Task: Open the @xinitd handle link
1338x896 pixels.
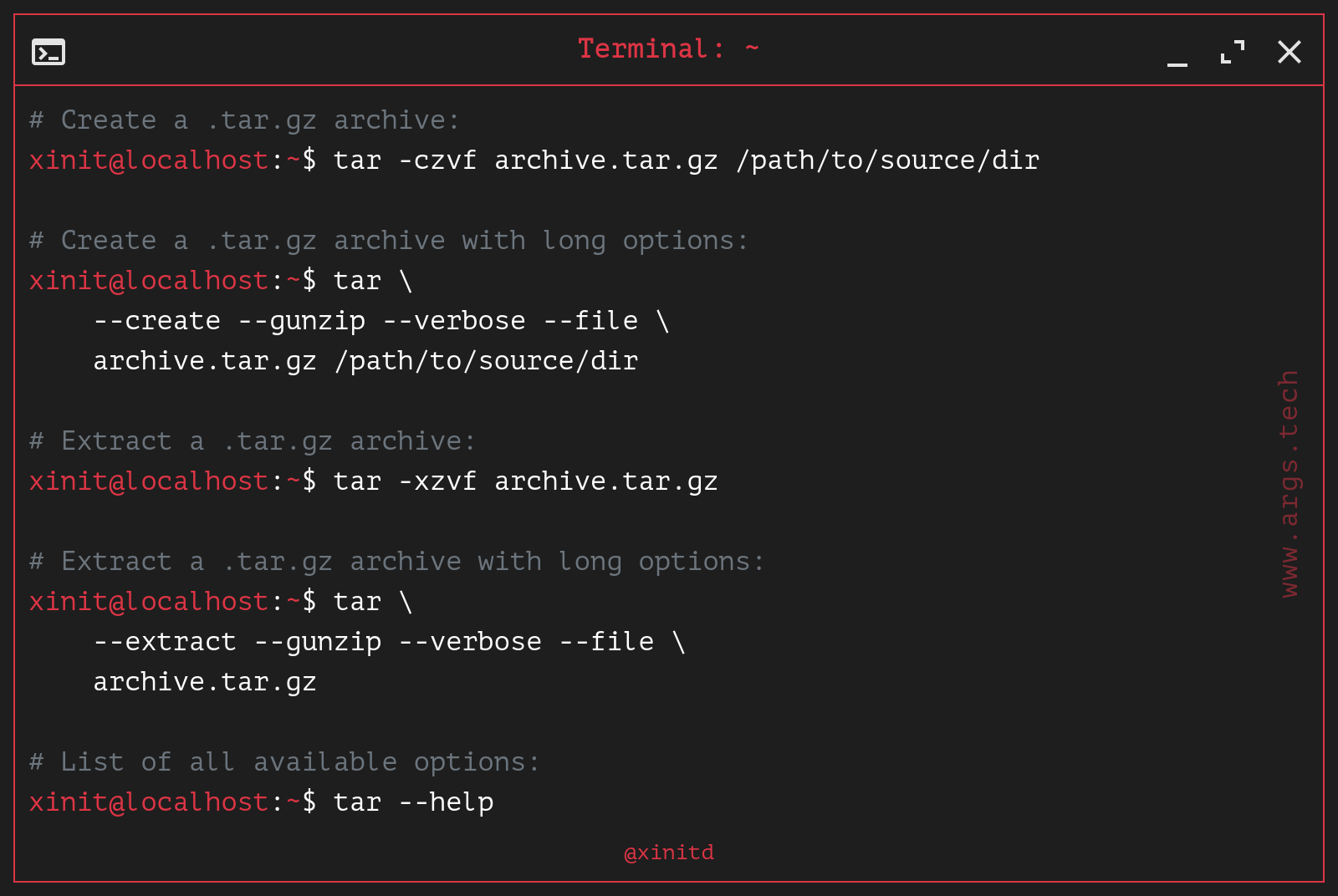Action: (669, 853)
